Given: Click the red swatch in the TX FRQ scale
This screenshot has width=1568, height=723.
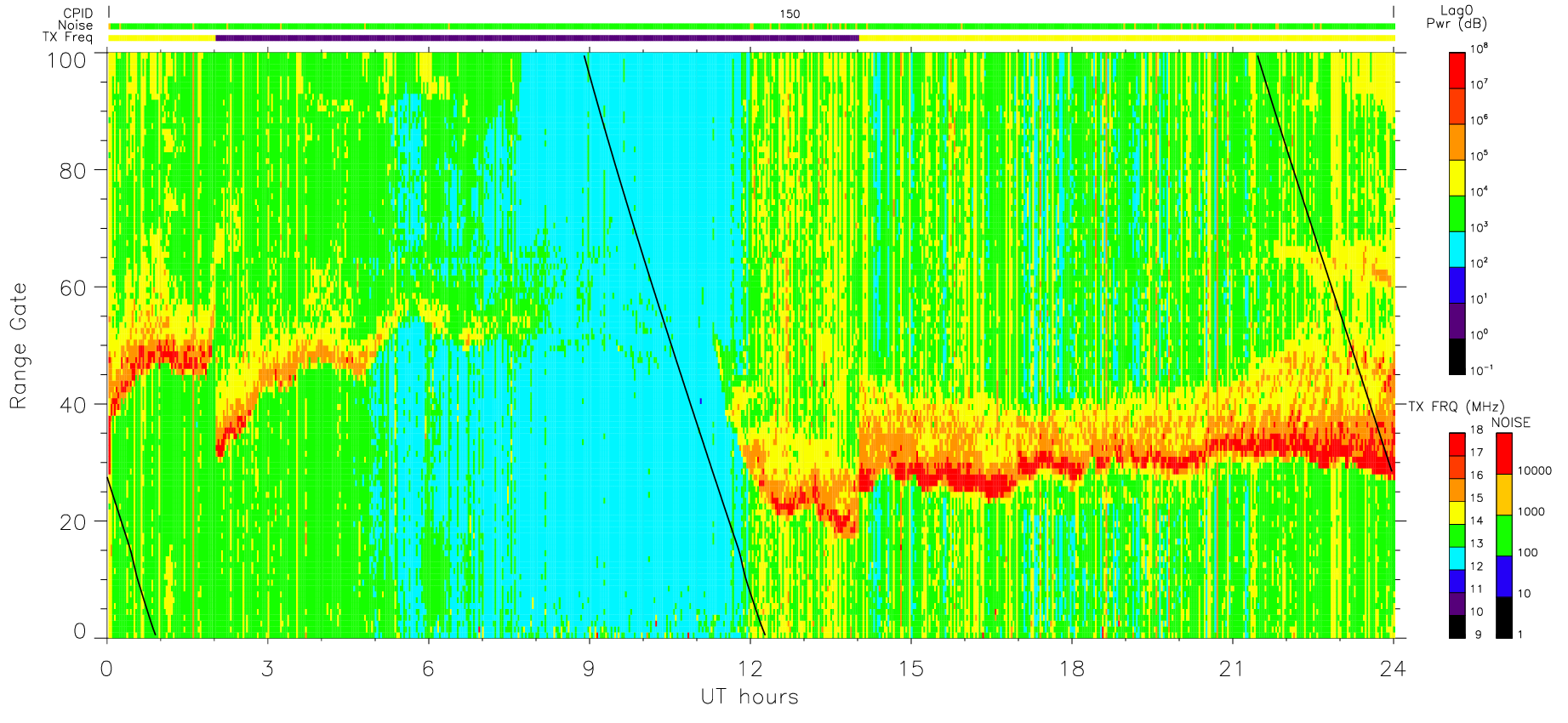Looking at the screenshot, I should coord(1457,444).
